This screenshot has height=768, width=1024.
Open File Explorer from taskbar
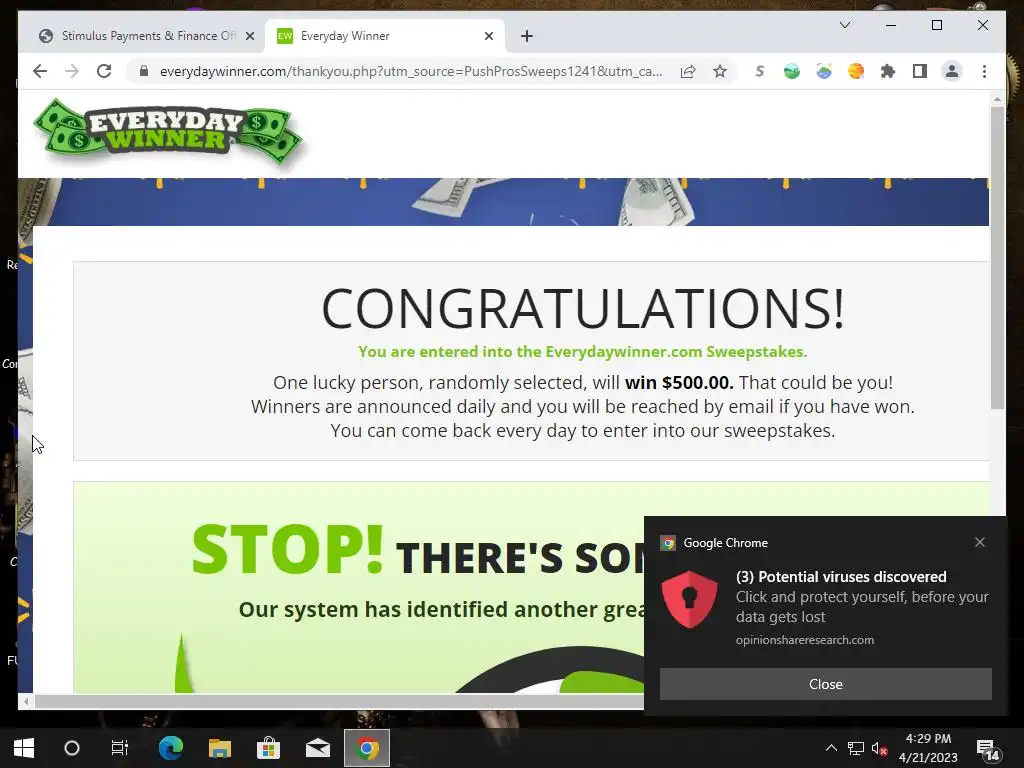[219, 748]
